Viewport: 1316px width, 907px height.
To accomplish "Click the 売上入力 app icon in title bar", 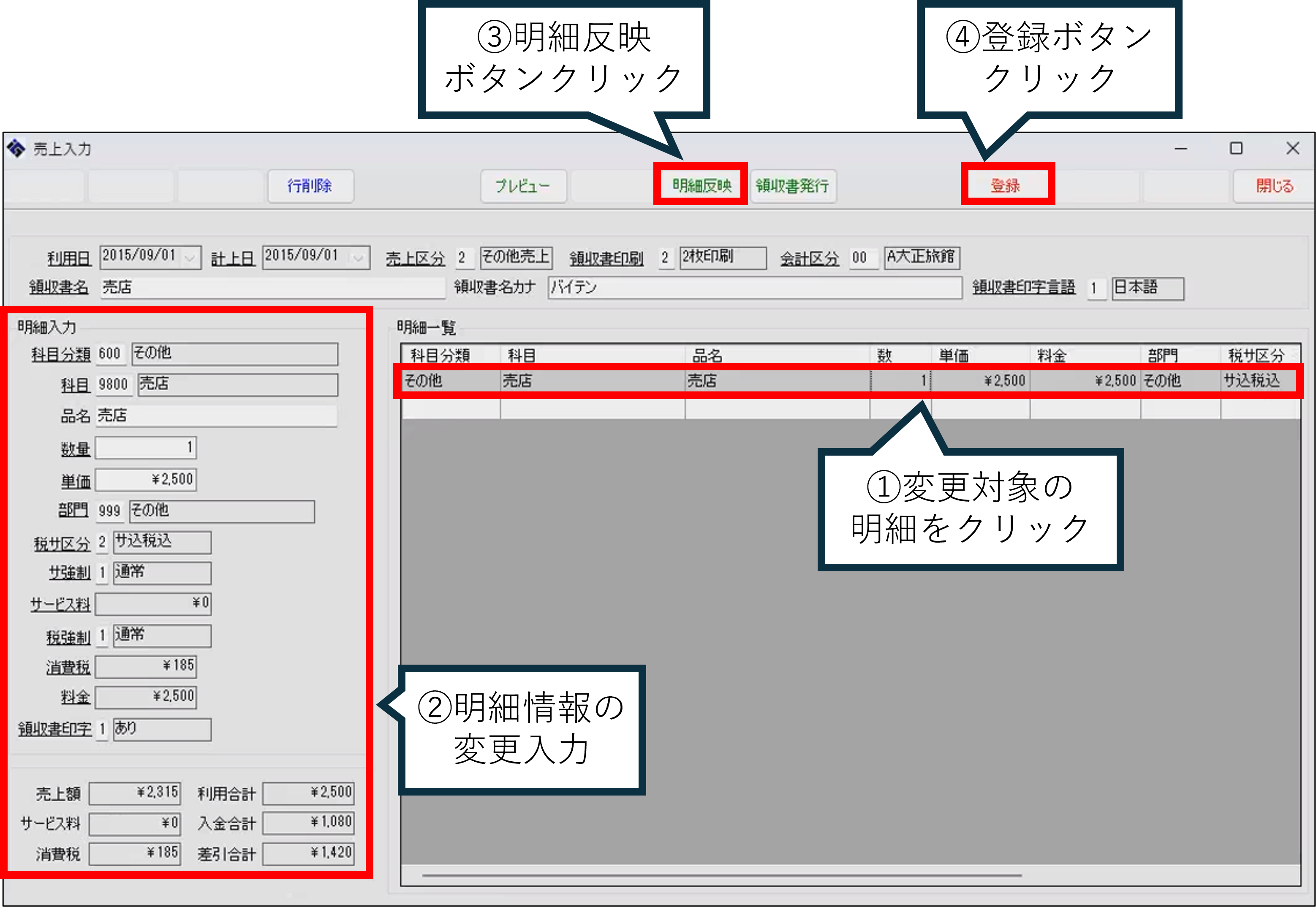I will [15, 149].
